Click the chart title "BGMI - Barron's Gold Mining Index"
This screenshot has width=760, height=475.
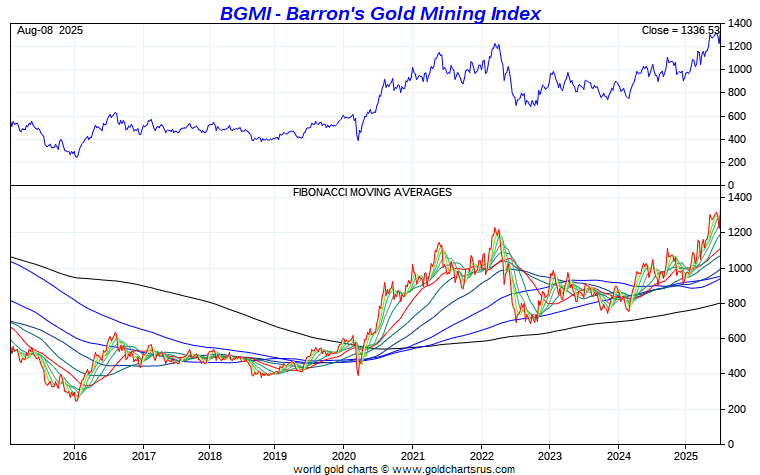click(x=380, y=13)
